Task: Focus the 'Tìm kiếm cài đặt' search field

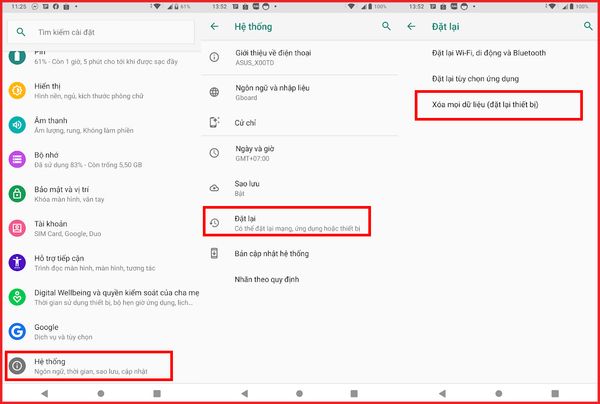Action: [101, 32]
